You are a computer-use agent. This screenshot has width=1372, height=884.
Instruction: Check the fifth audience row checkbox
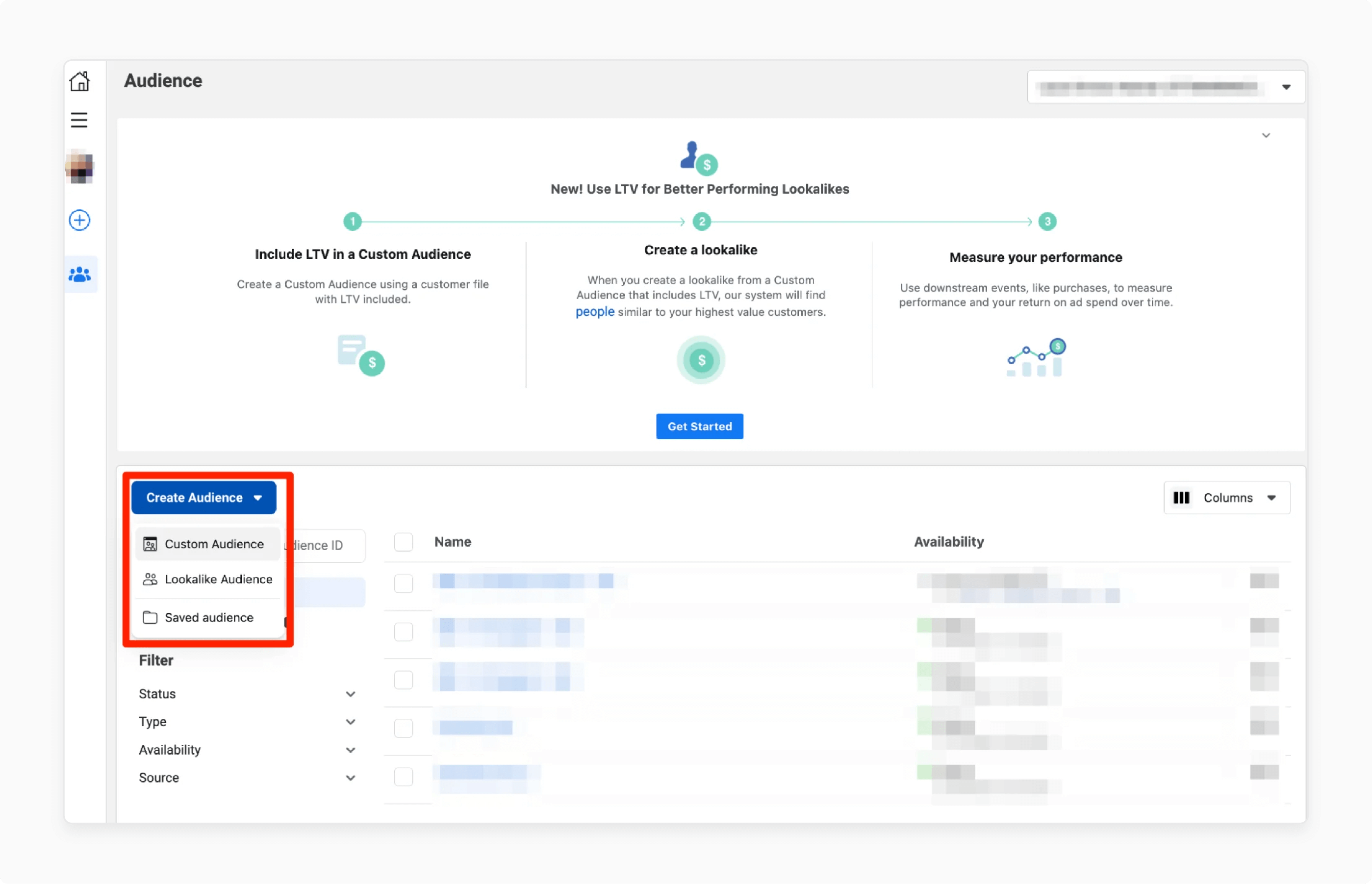click(x=403, y=777)
